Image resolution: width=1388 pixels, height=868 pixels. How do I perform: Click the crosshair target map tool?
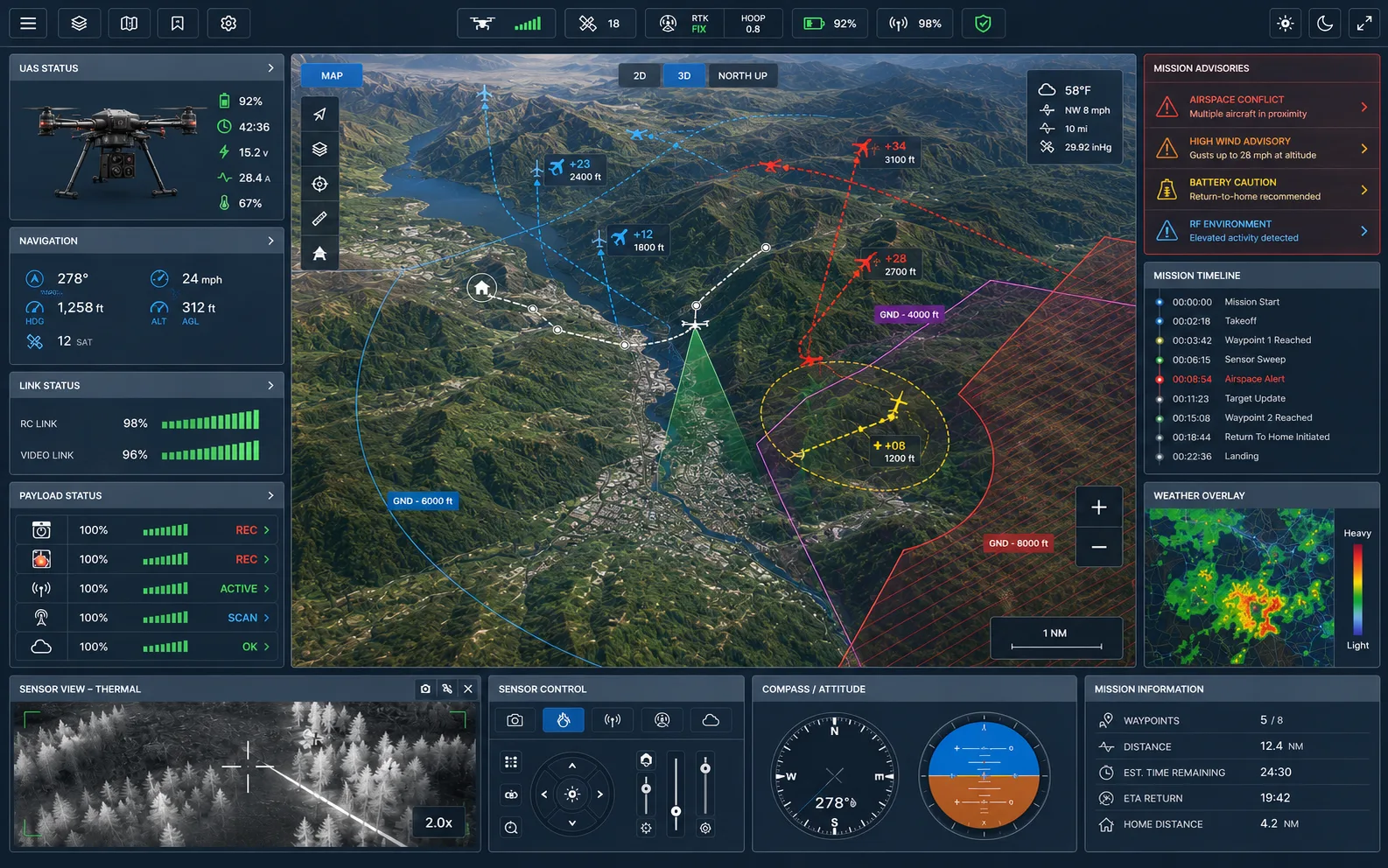319,184
